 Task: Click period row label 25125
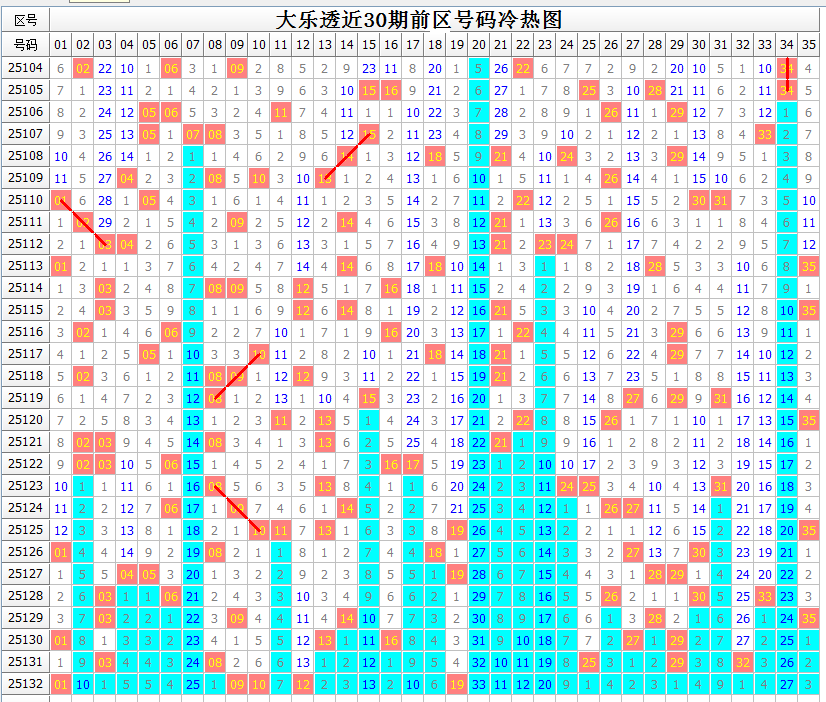25,530
